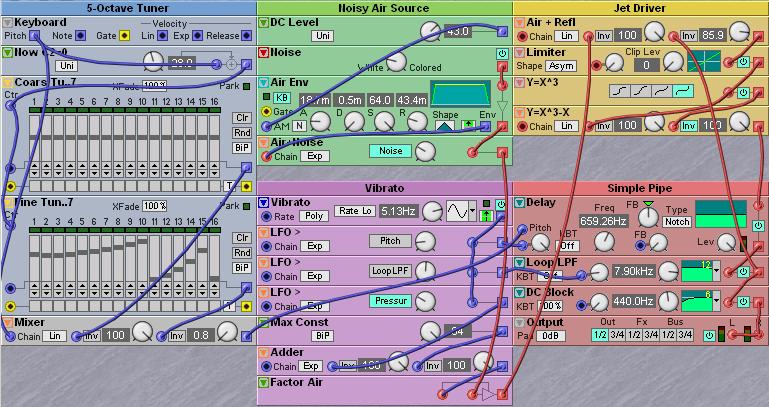Click the Asym shape button in Limiter
Image resolution: width=769 pixels, height=407 pixels.
pos(561,66)
